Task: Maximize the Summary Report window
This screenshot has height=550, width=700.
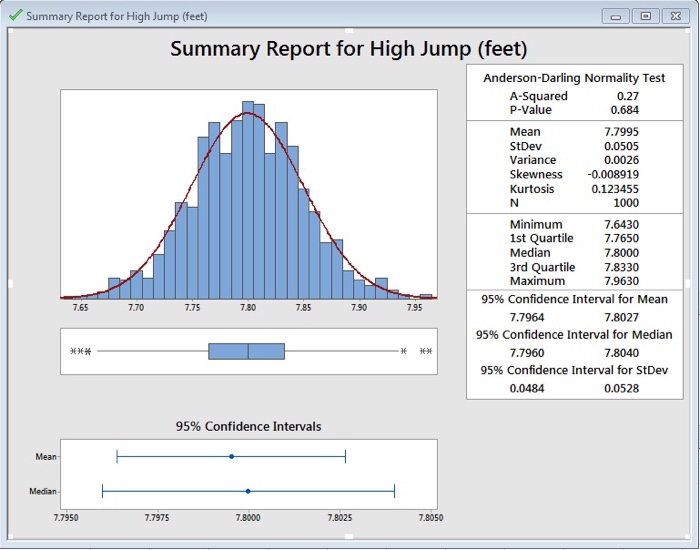Action: pyautogui.click(x=645, y=16)
